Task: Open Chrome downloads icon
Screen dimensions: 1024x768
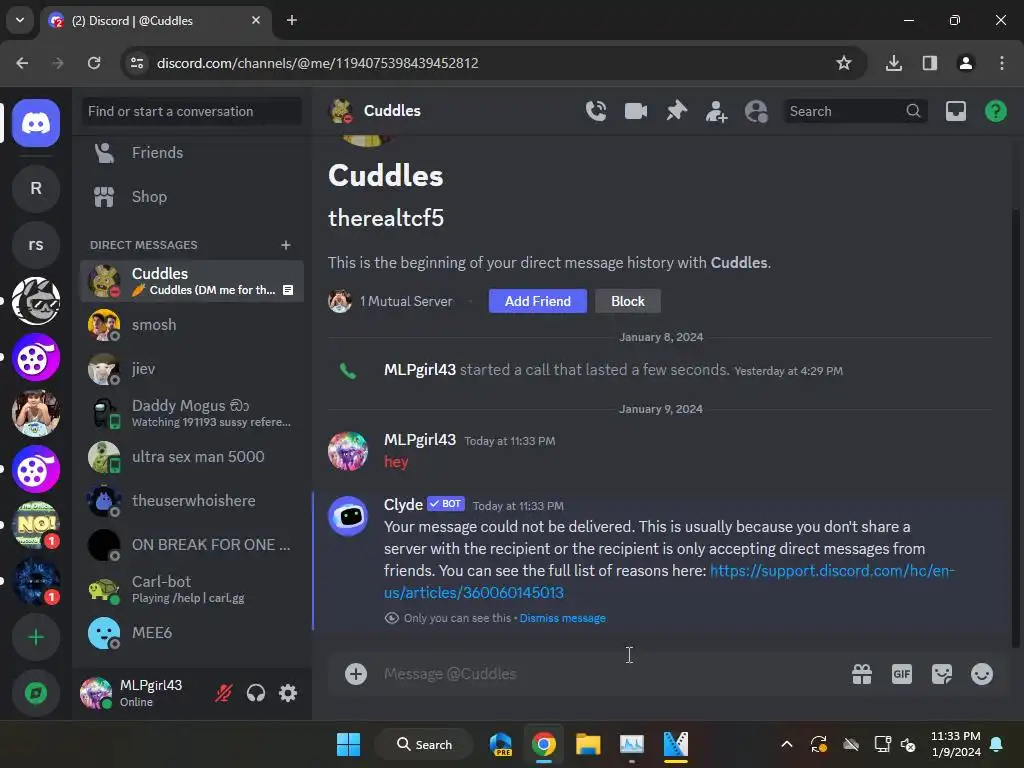Action: 893,63
